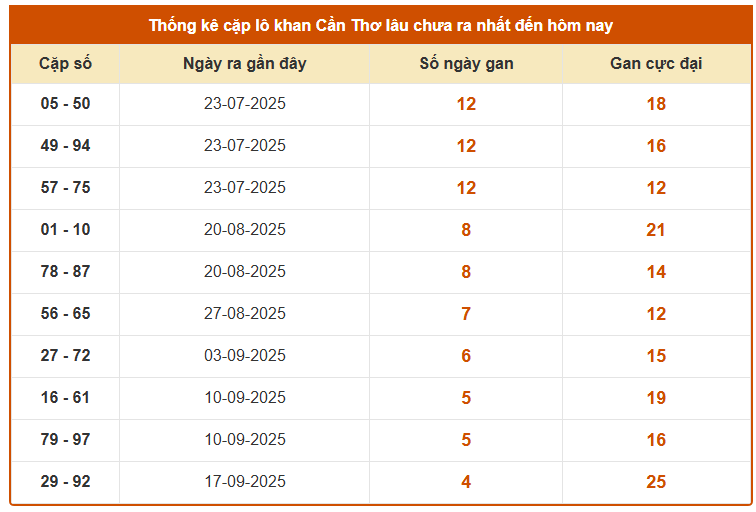Screen dimensions: 756x512
Task: Select number pair 56 - 65
Action: pyautogui.click(x=65, y=314)
